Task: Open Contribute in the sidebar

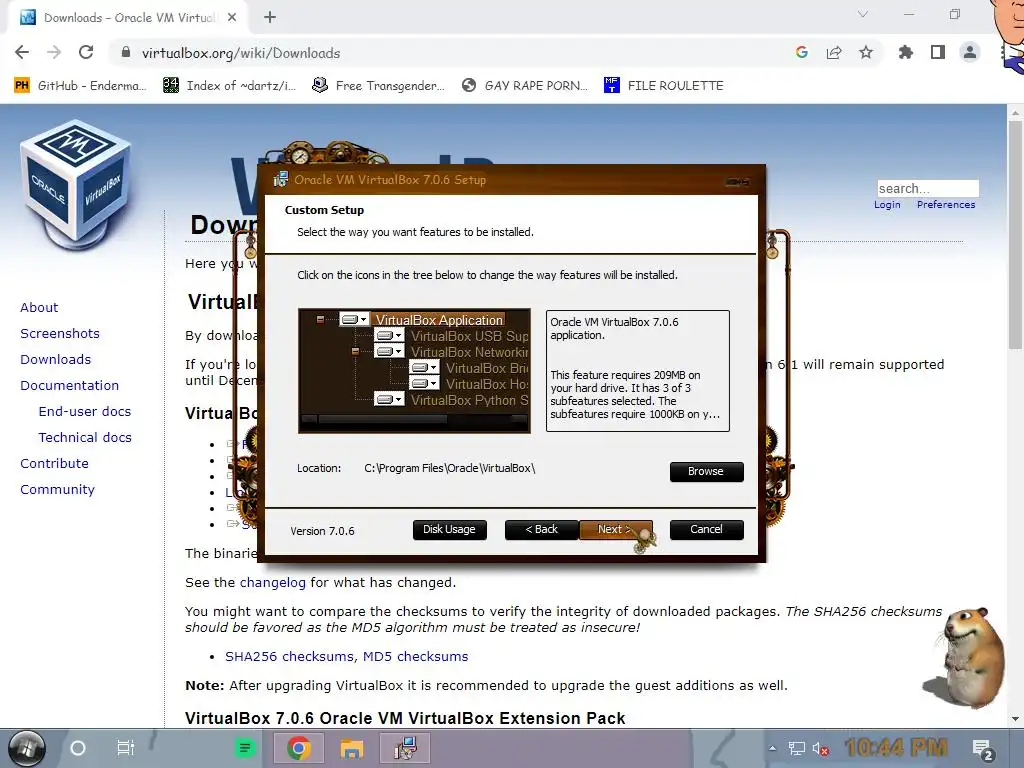Action: tap(54, 464)
